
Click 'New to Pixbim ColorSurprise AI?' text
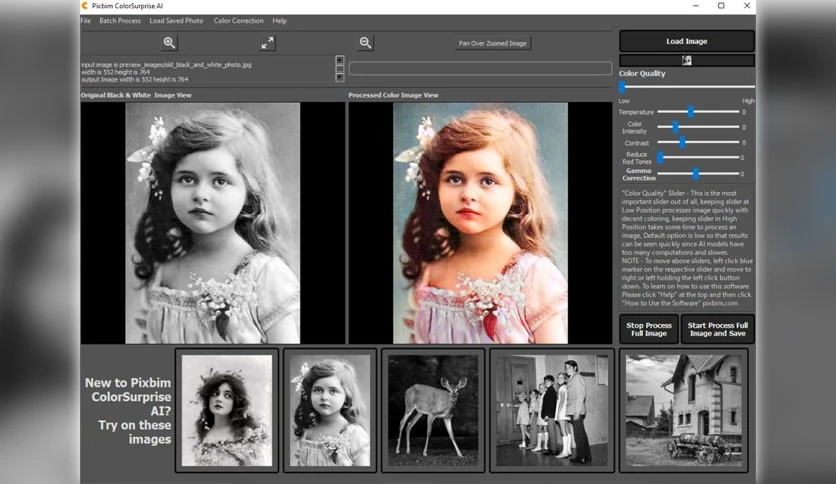tap(128, 397)
